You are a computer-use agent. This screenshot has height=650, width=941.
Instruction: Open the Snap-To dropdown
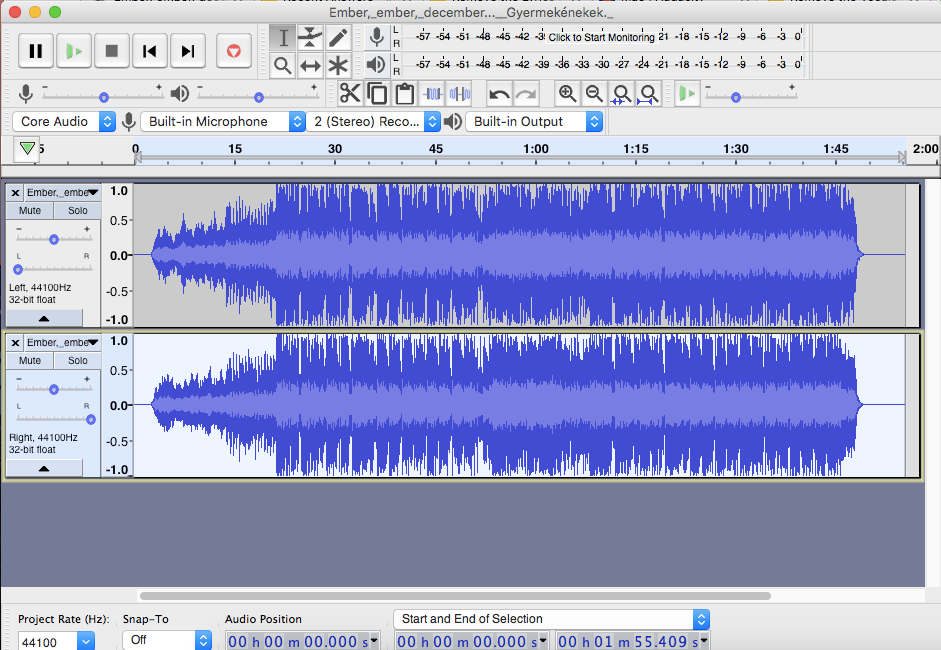[166, 640]
